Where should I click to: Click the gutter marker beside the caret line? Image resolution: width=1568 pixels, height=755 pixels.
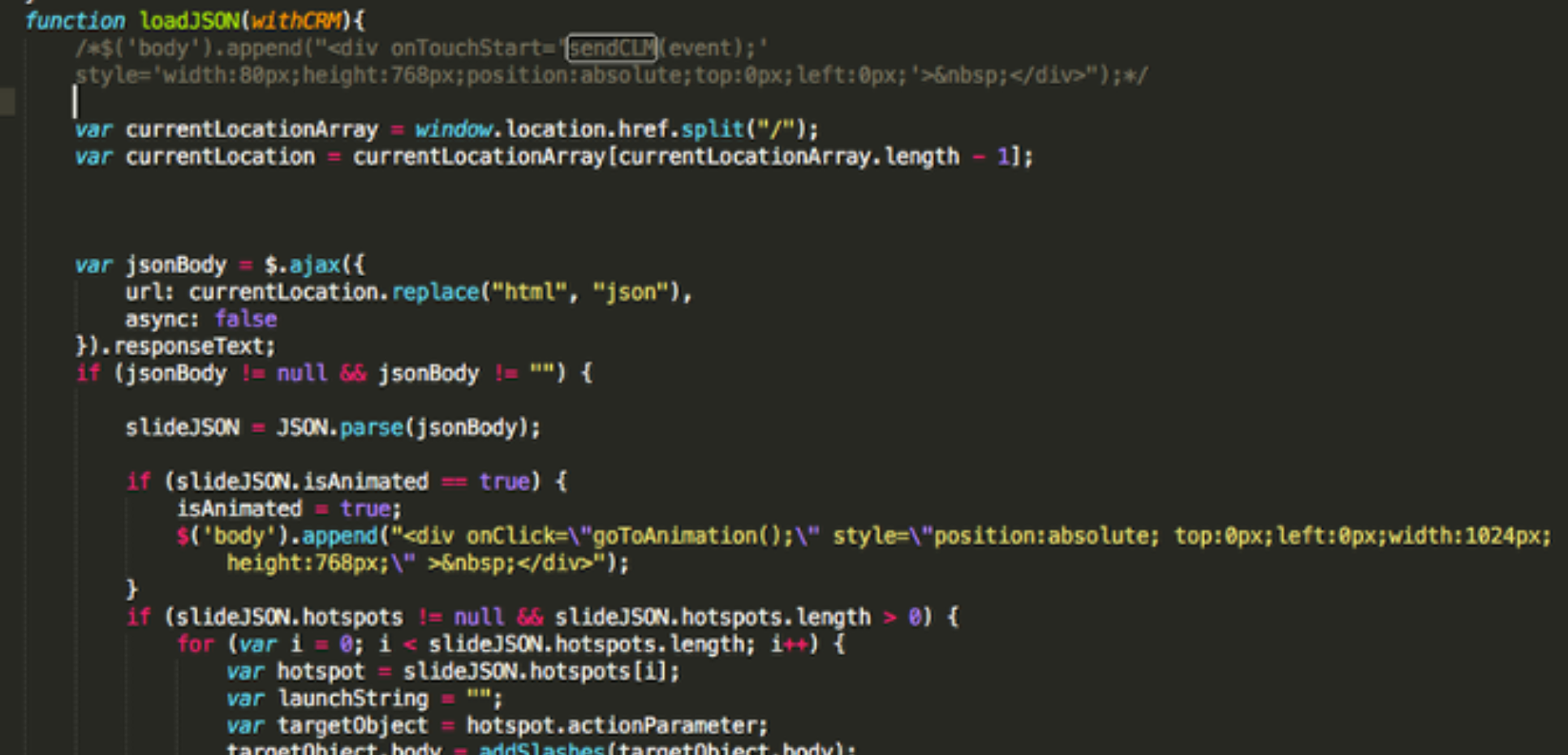(7, 102)
